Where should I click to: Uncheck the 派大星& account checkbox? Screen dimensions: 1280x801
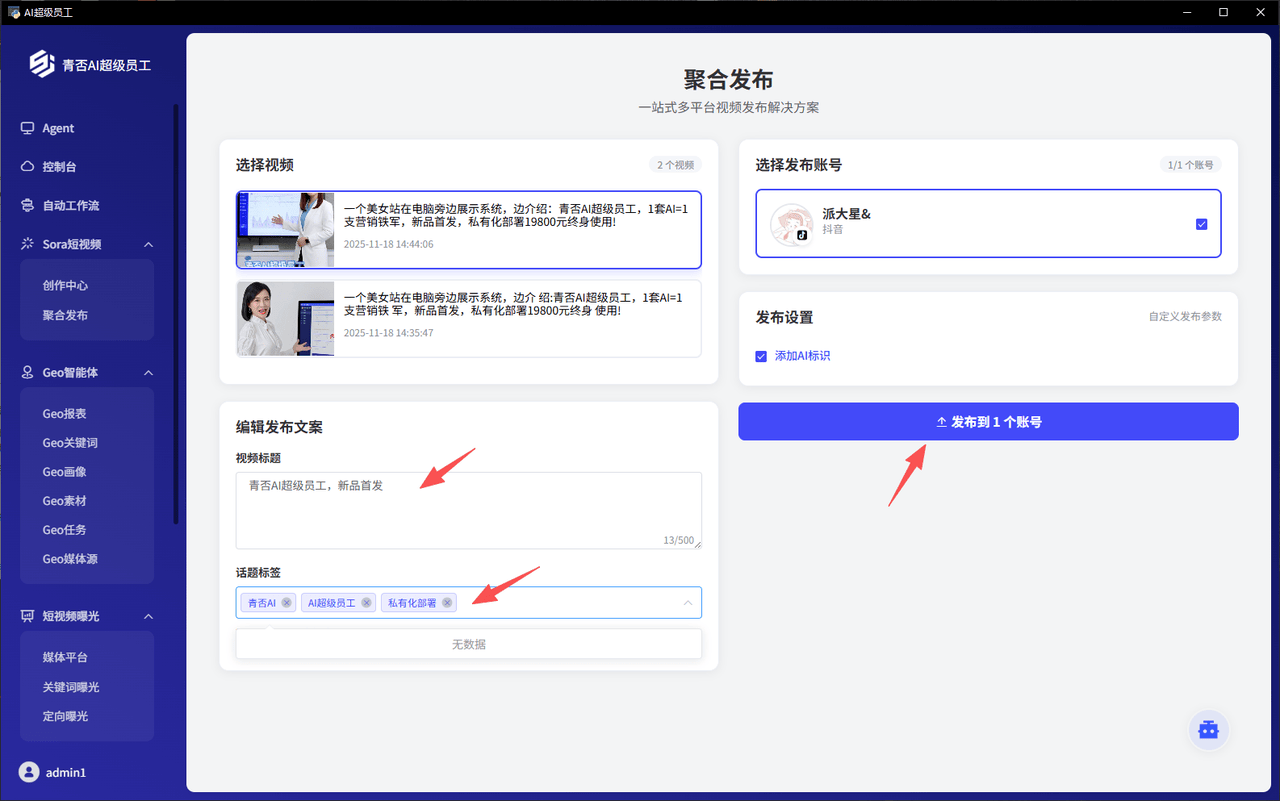(x=1201, y=224)
